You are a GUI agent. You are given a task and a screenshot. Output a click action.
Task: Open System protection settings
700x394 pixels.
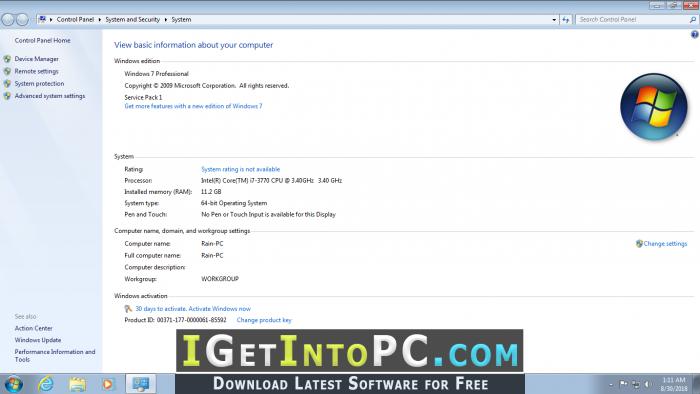click(x=39, y=83)
